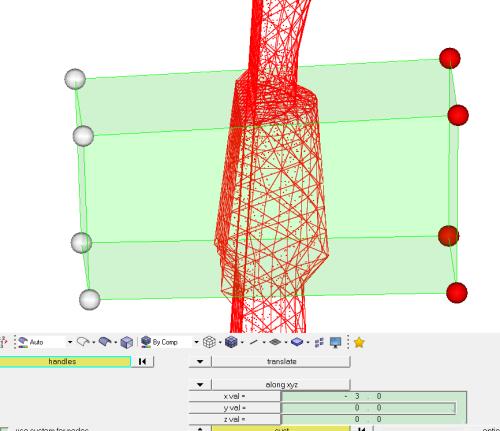This screenshot has height=431, width=500.
Task: Click the blue flat block icon
Action: pyautogui.click(x=297, y=342)
